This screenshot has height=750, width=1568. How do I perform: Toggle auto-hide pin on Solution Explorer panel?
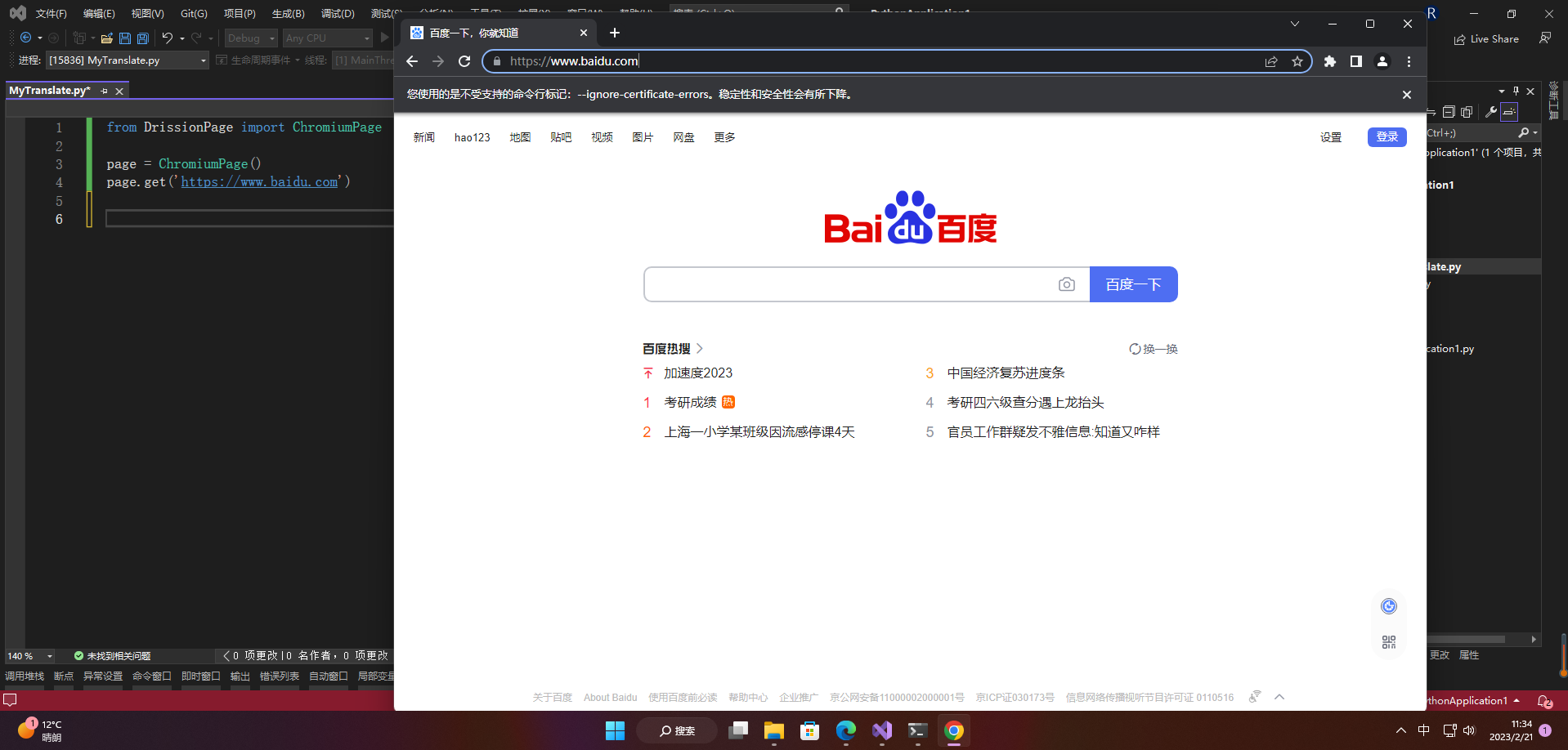(x=1516, y=91)
